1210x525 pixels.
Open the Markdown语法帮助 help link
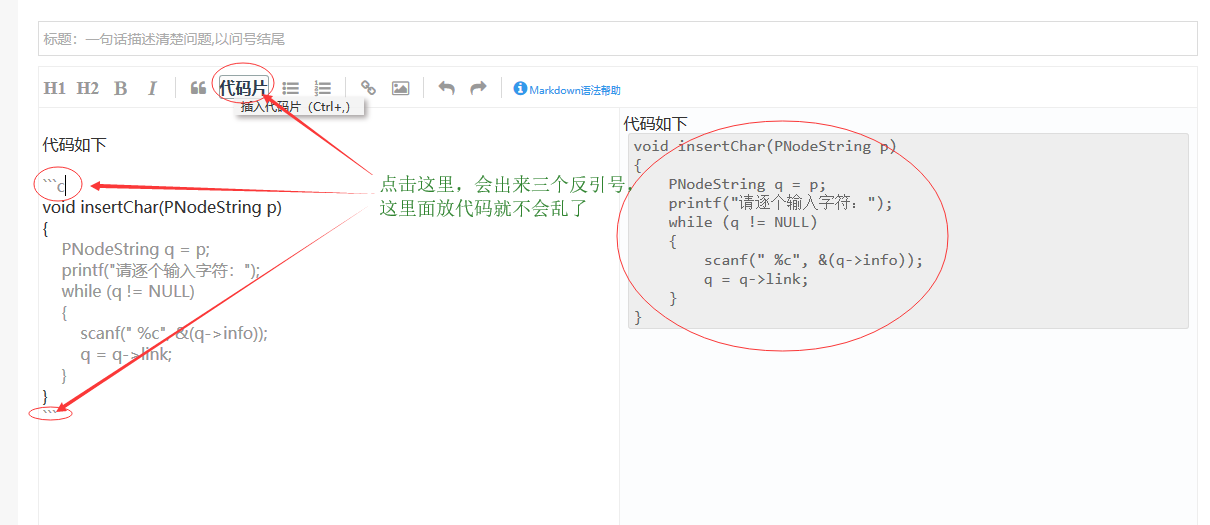click(x=575, y=90)
